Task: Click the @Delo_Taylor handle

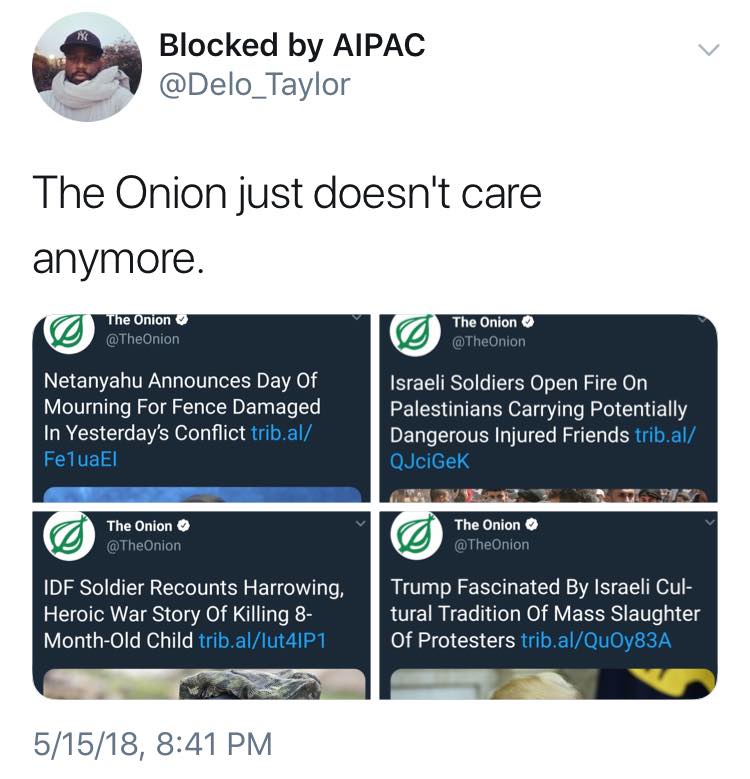Action: pos(255,85)
